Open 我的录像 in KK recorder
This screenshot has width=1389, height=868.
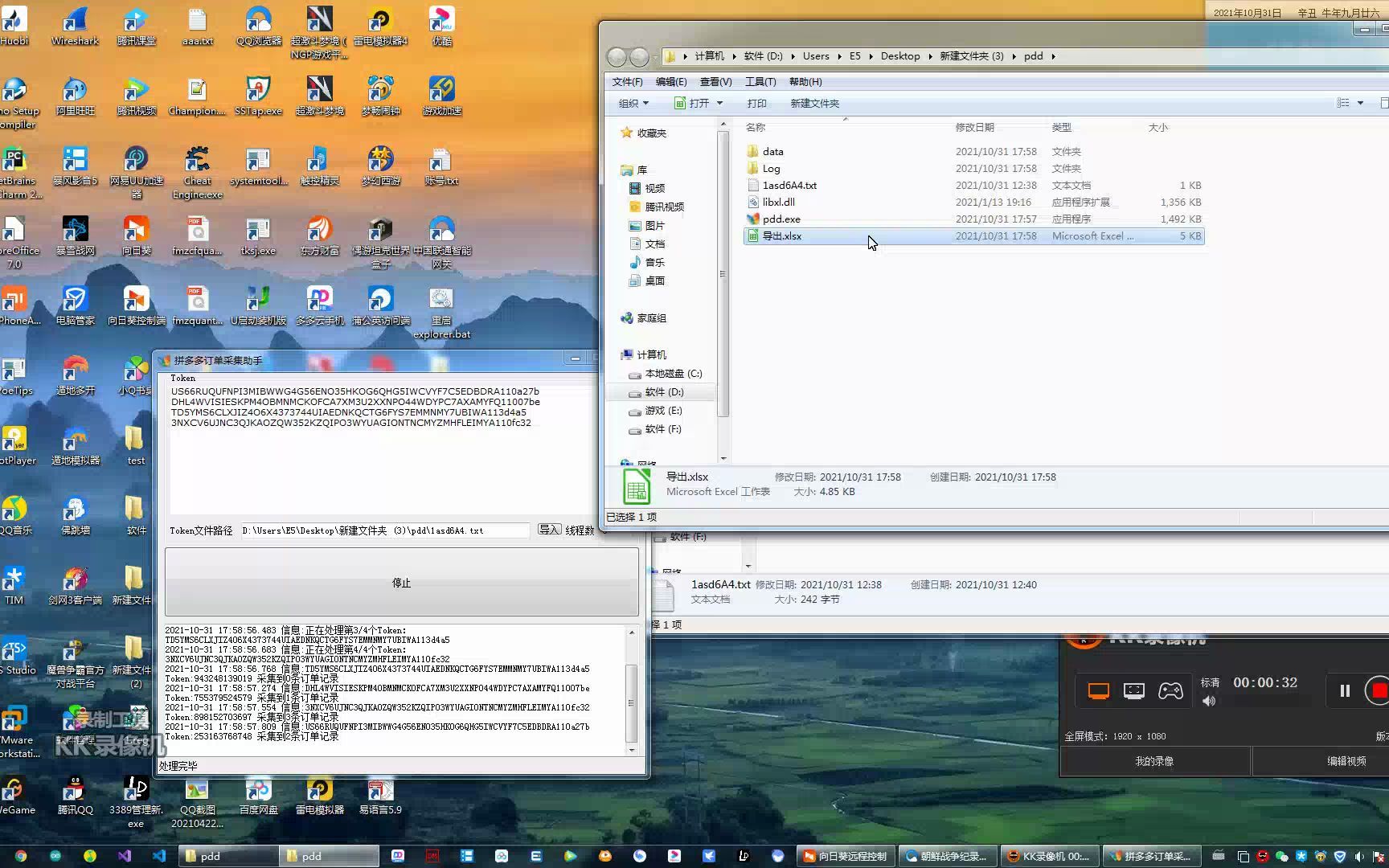point(1154,761)
